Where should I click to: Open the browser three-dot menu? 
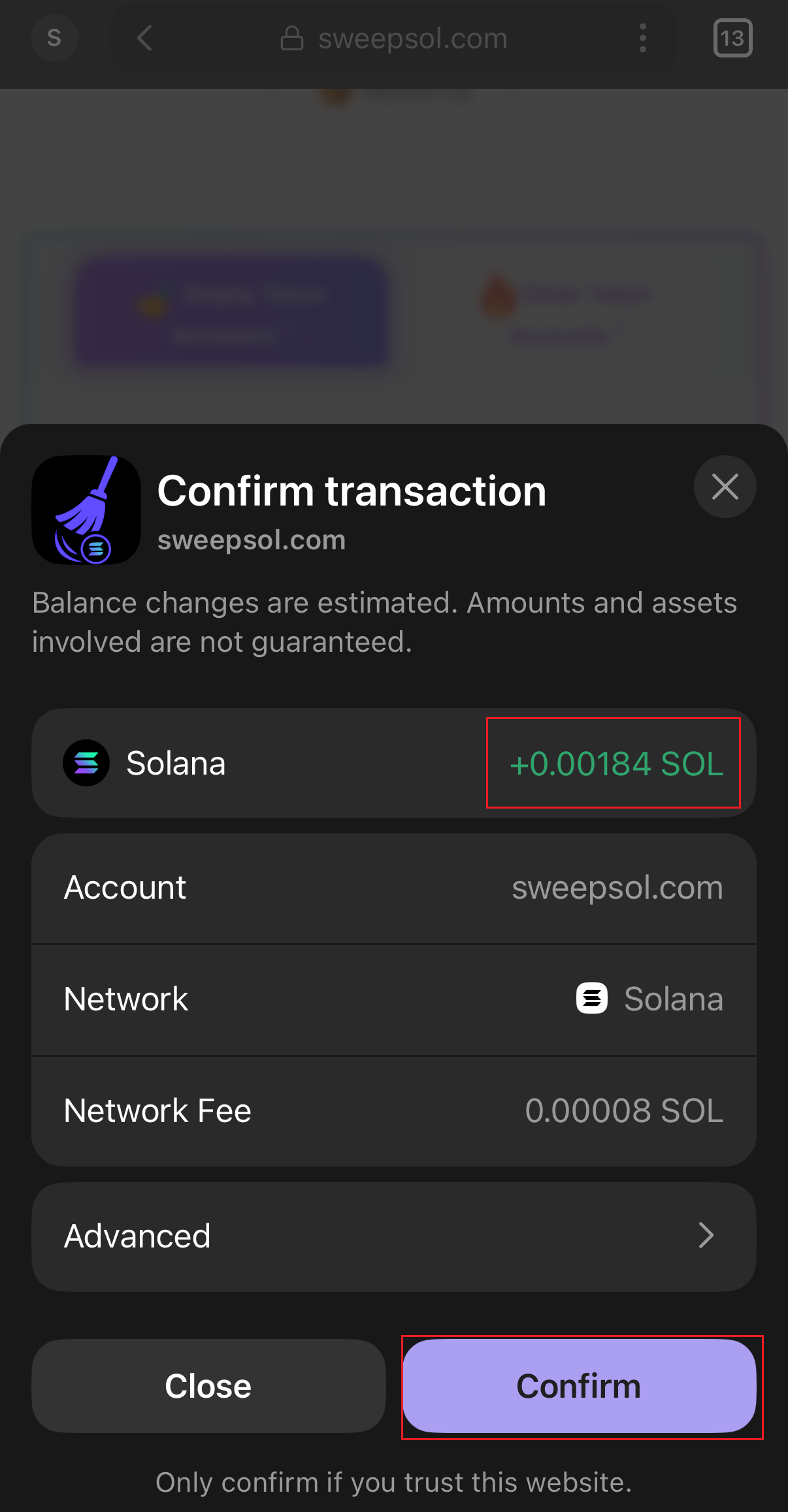pos(643,39)
